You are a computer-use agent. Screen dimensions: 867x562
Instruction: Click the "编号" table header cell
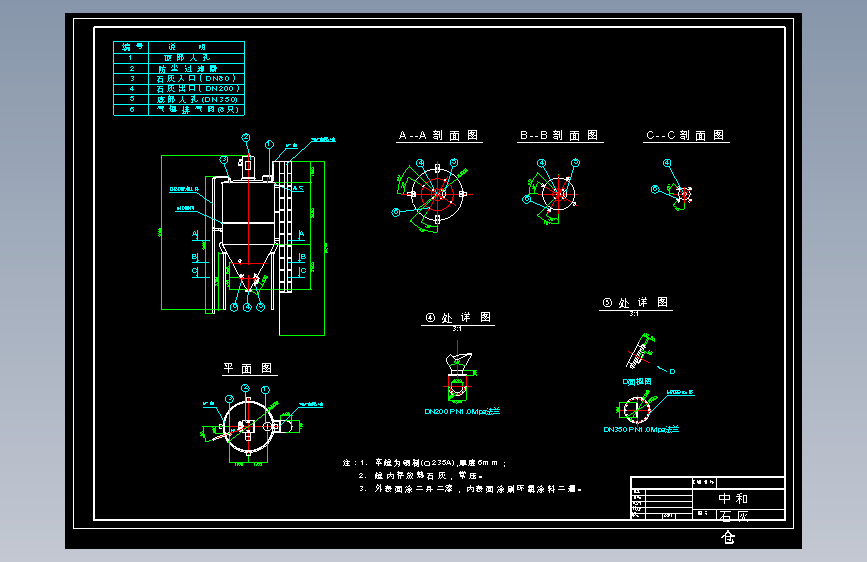click(132, 47)
